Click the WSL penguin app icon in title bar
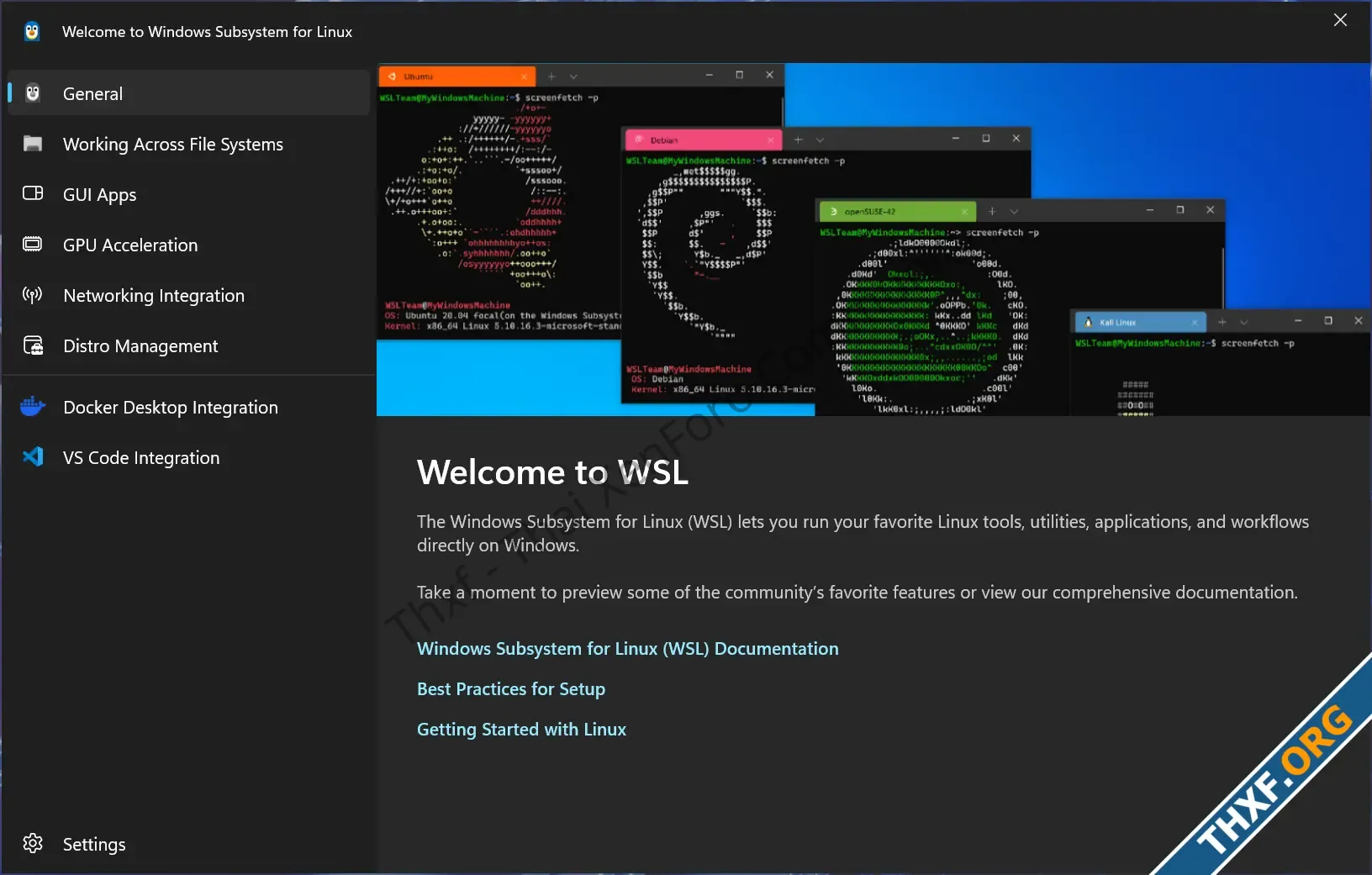 32,32
